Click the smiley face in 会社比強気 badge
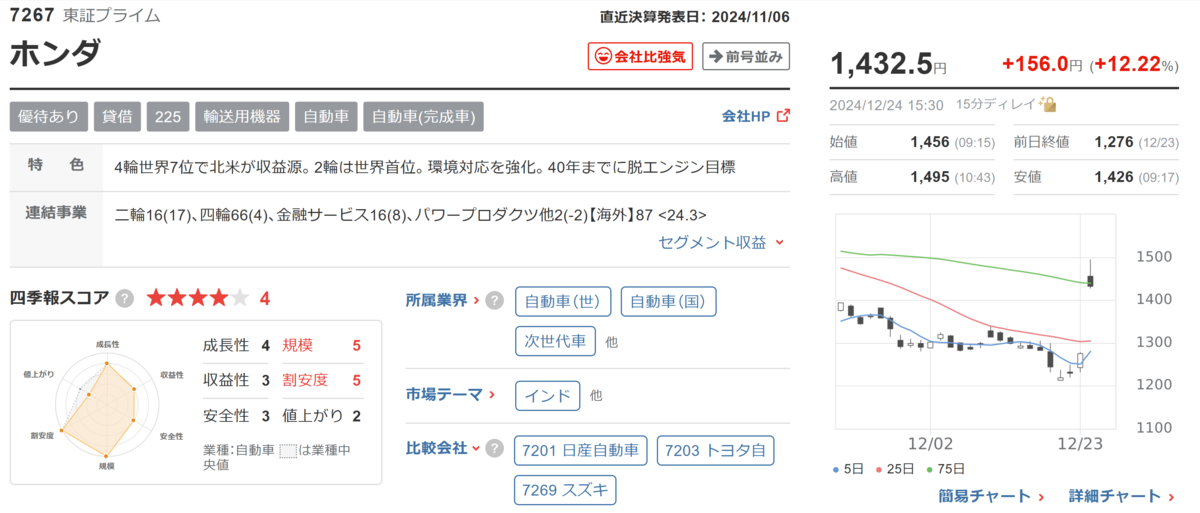The image size is (1200, 513). [602, 57]
